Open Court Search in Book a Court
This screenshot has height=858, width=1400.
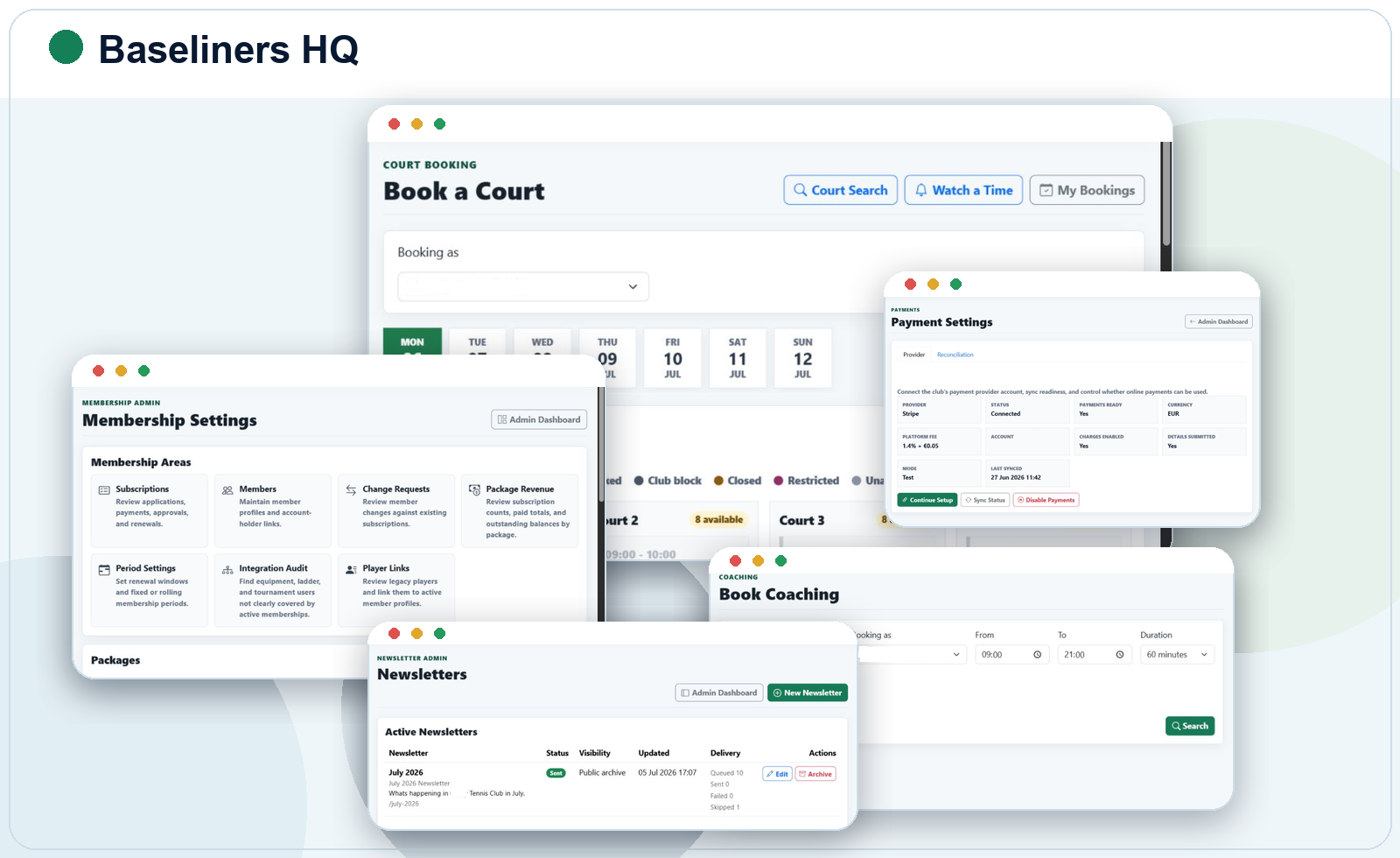pyautogui.click(x=841, y=190)
